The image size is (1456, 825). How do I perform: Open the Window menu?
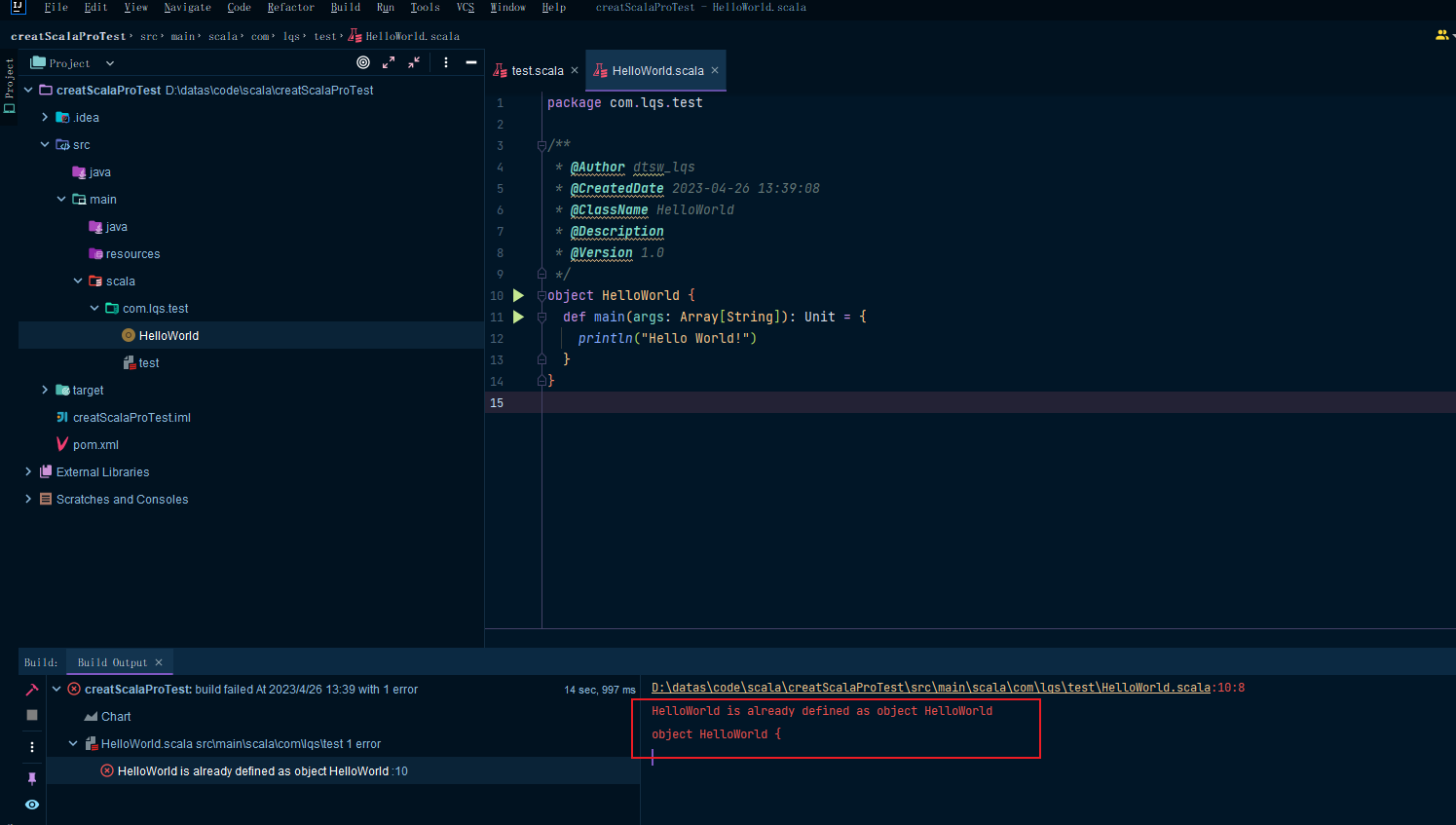point(507,7)
